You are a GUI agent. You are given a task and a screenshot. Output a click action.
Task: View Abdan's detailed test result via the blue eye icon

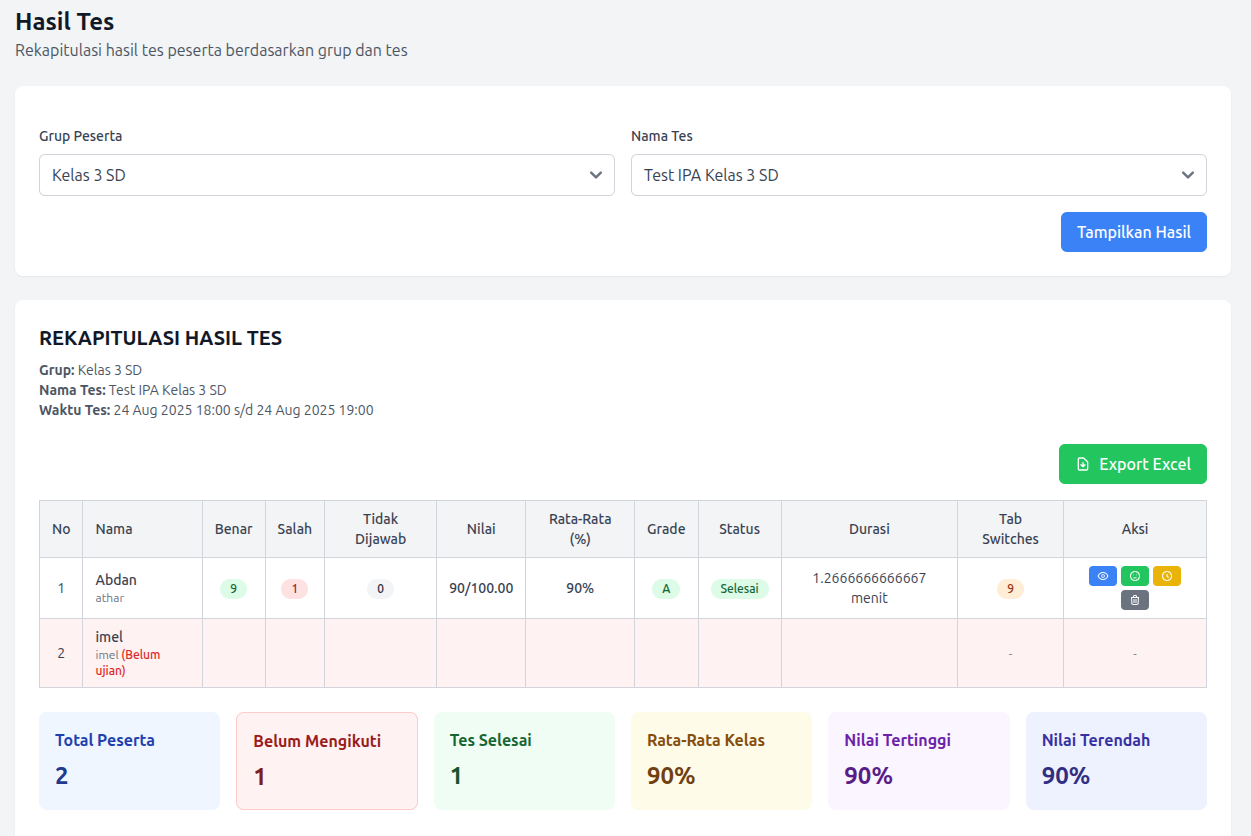pos(1102,575)
